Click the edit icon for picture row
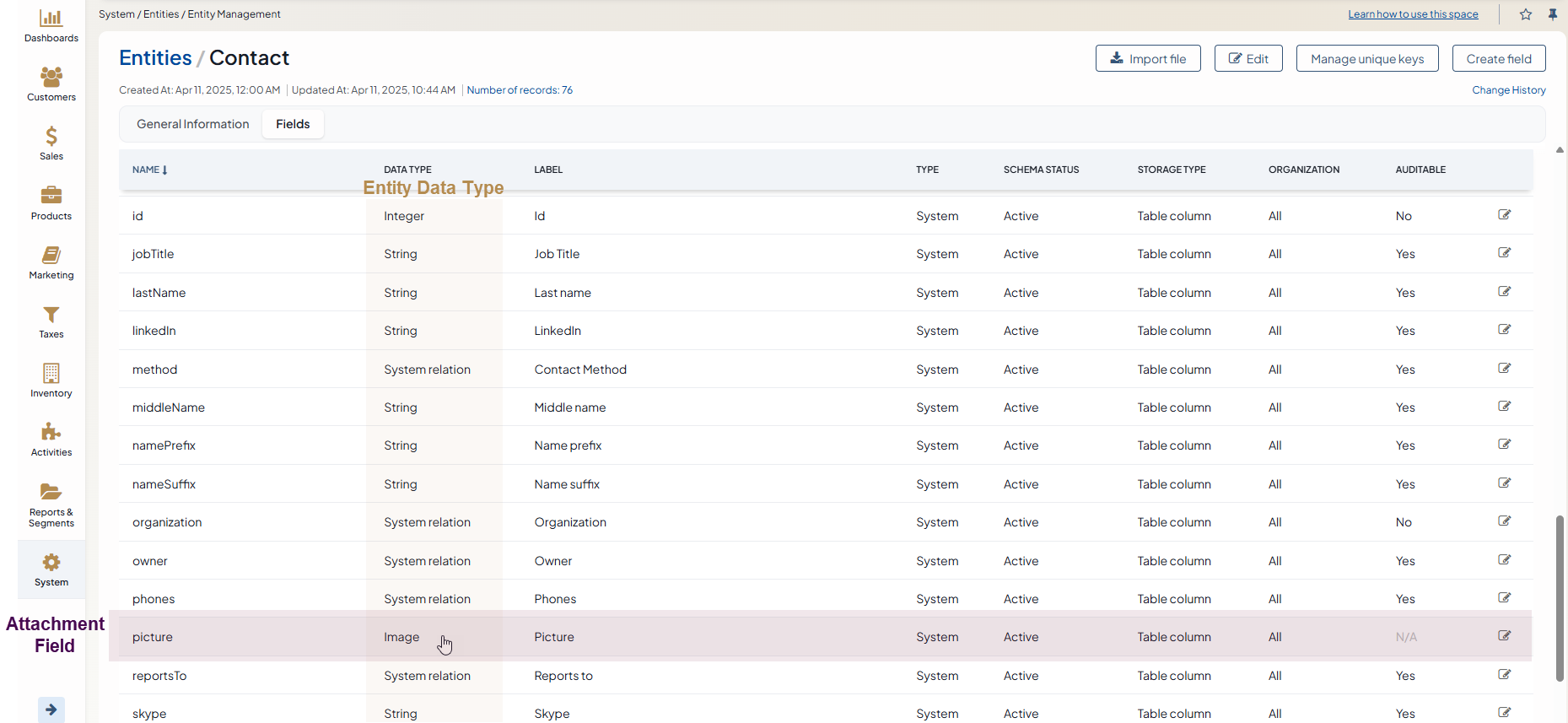Viewport: 1568px width, 723px height. 1504,636
